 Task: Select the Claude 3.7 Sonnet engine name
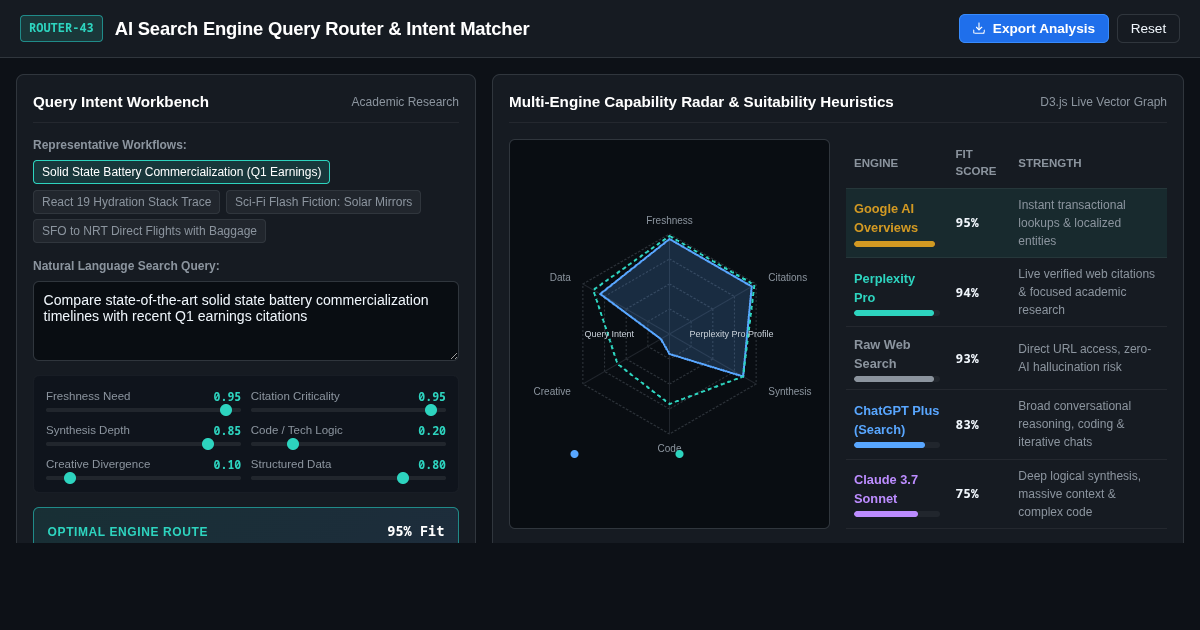(886, 489)
